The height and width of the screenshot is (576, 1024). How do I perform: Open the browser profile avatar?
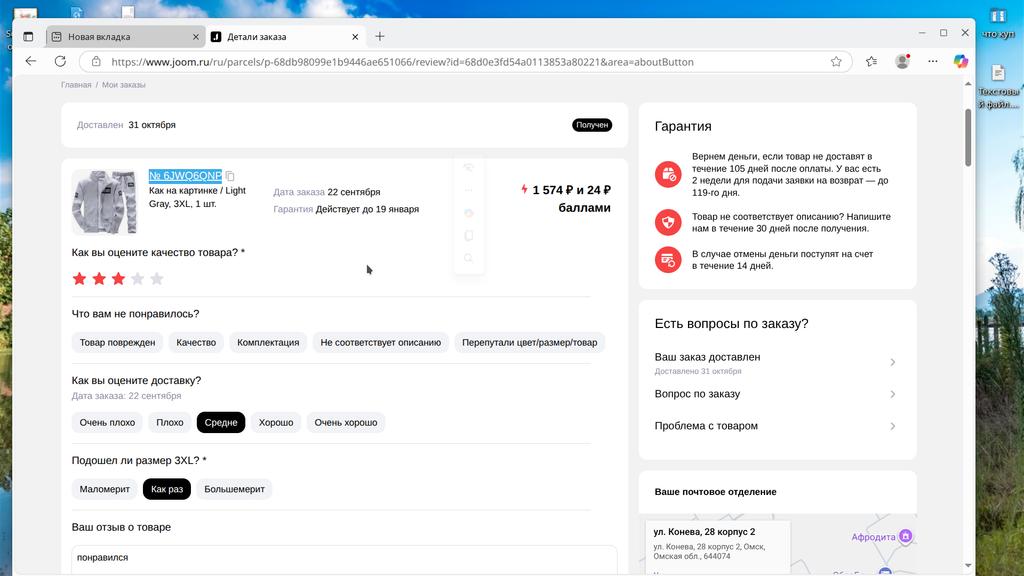click(903, 61)
